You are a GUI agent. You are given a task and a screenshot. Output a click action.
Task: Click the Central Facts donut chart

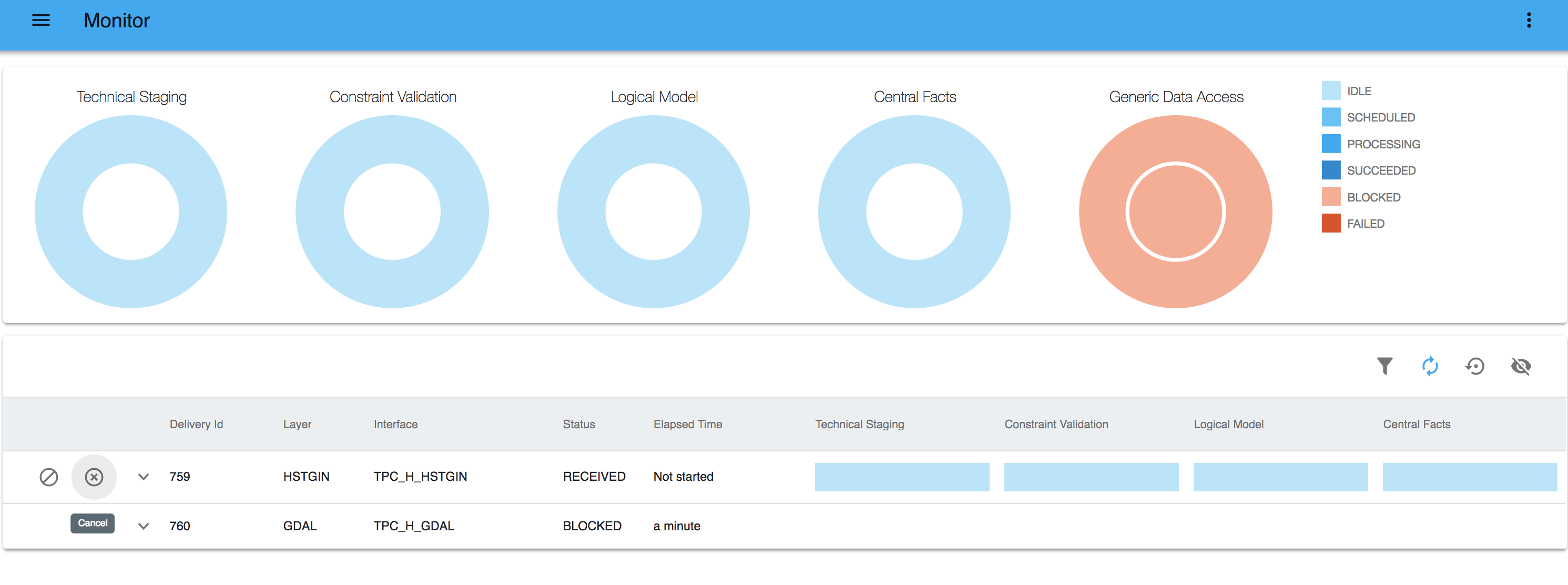[x=914, y=211]
